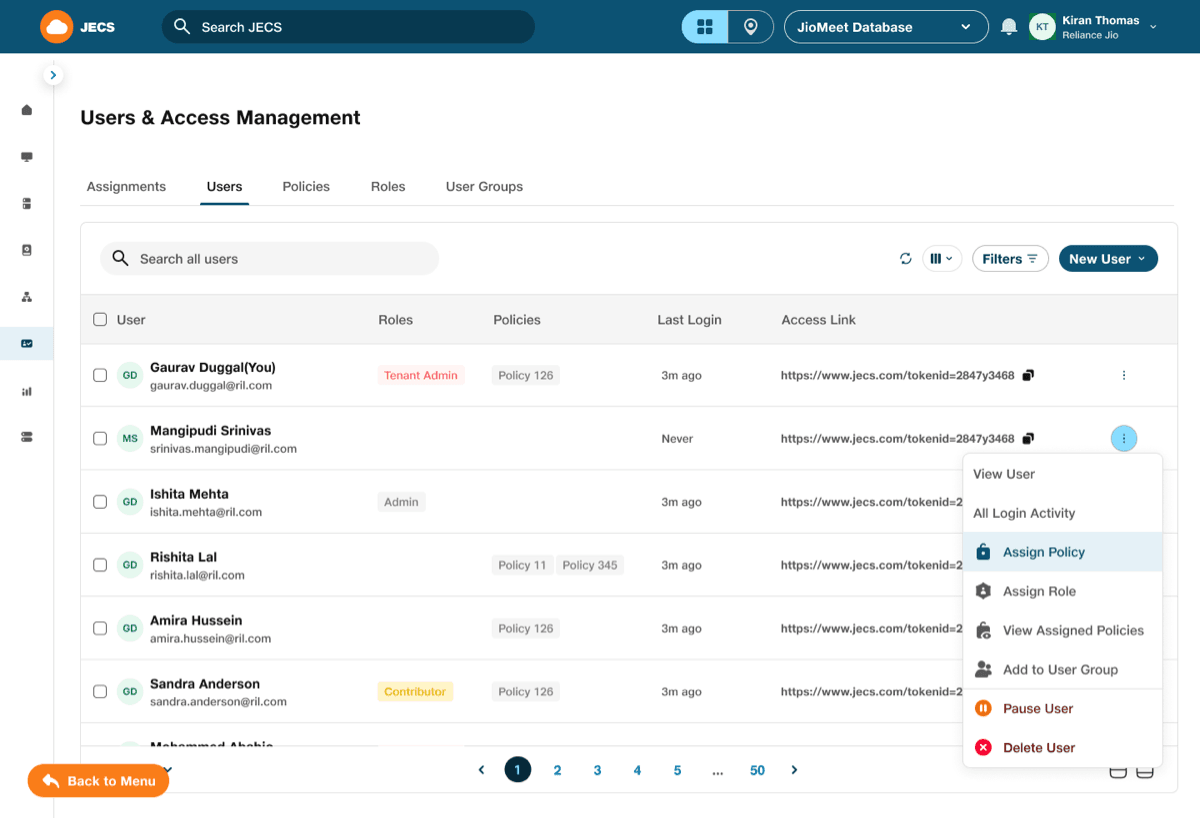The image size is (1200, 819).
Task: Open column visibility dropdown
Action: pyautogui.click(x=942, y=259)
